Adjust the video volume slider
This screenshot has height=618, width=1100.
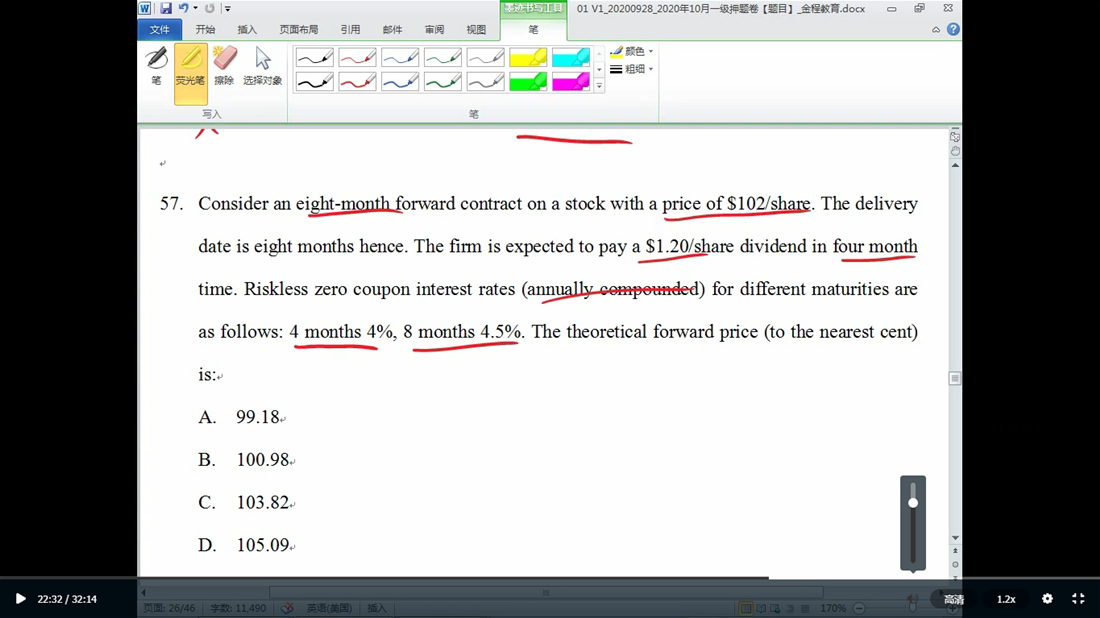click(913, 523)
